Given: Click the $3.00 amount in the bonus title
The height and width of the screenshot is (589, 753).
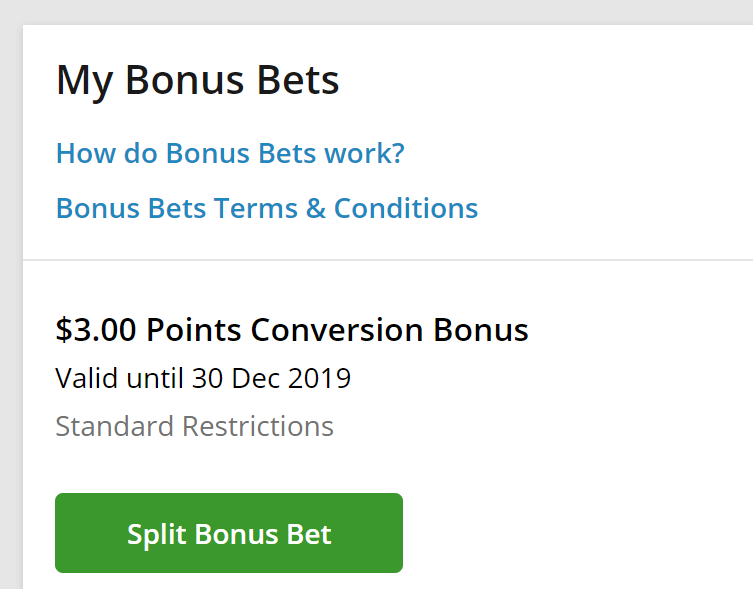Looking at the screenshot, I should click(96, 330).
